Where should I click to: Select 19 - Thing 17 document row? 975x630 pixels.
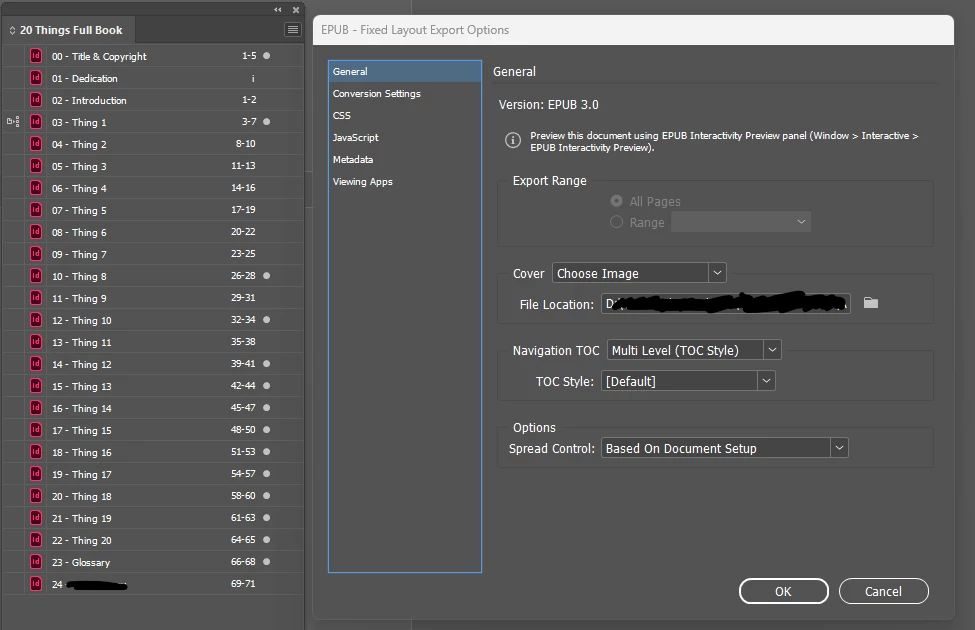coord(153,474)
